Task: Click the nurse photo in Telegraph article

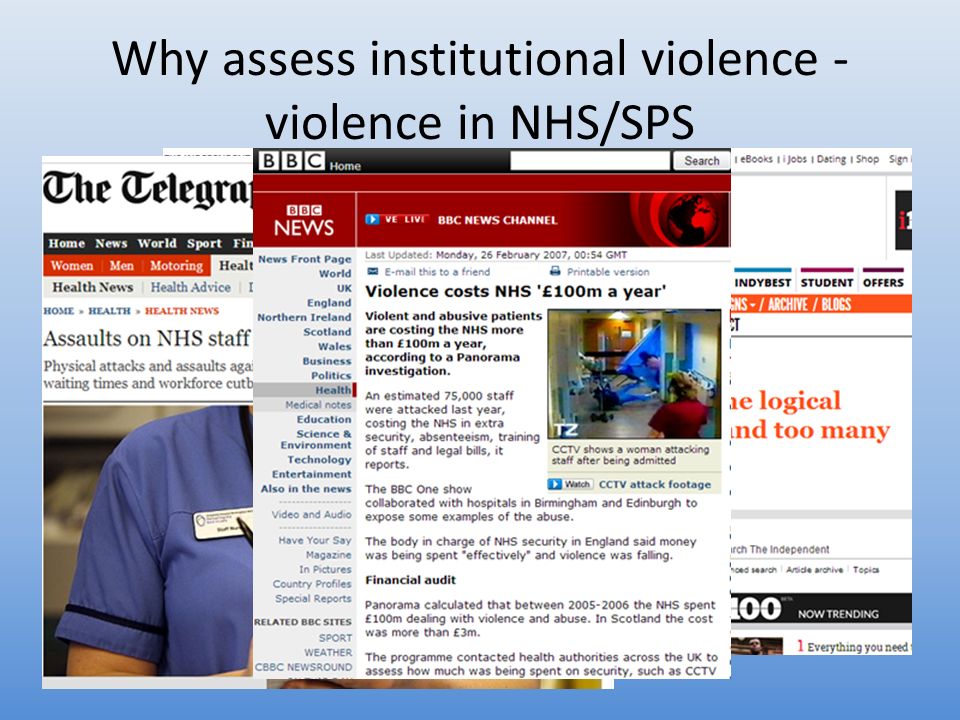Action: point(148,540)
